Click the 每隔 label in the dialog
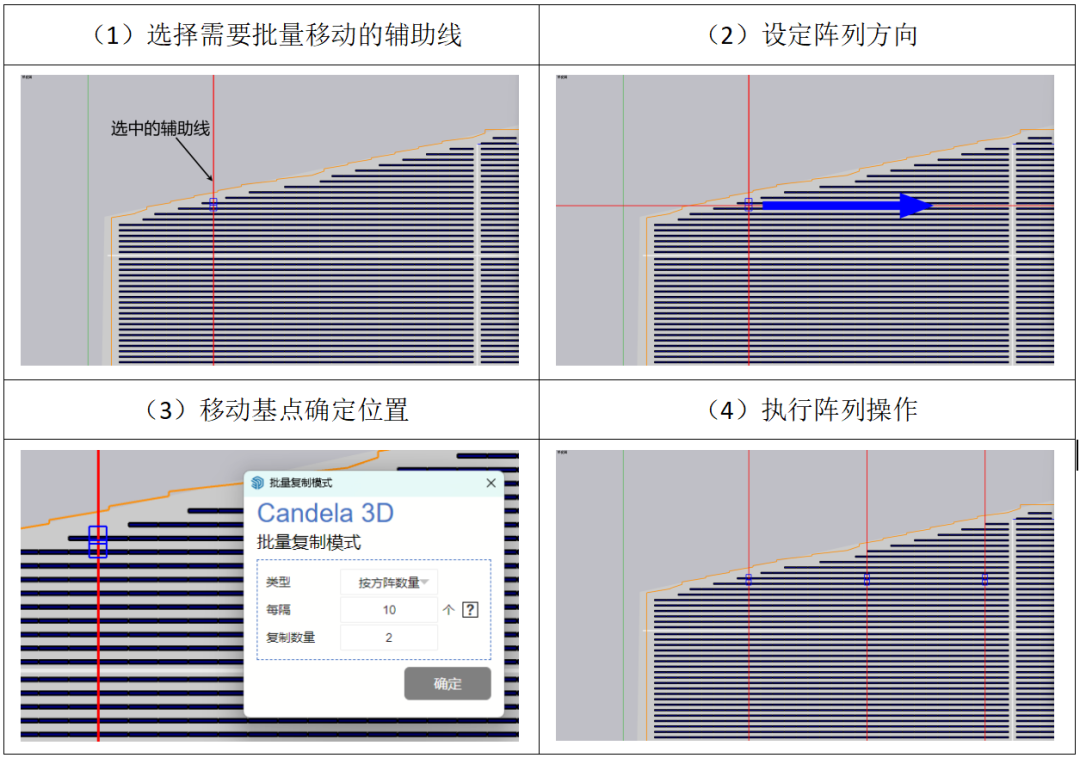Screen dimensions: 1080x758 pyautogui.click(x=278, y=609)
